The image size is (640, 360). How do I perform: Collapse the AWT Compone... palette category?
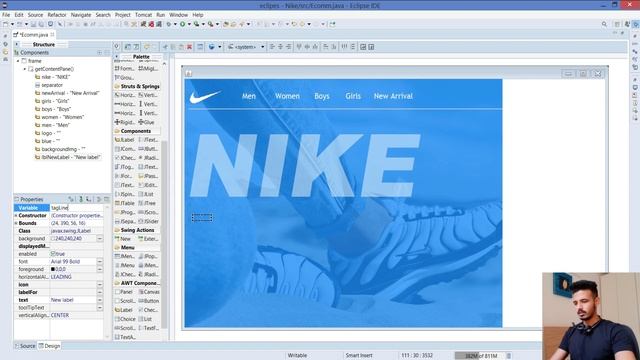pos(137,283)
